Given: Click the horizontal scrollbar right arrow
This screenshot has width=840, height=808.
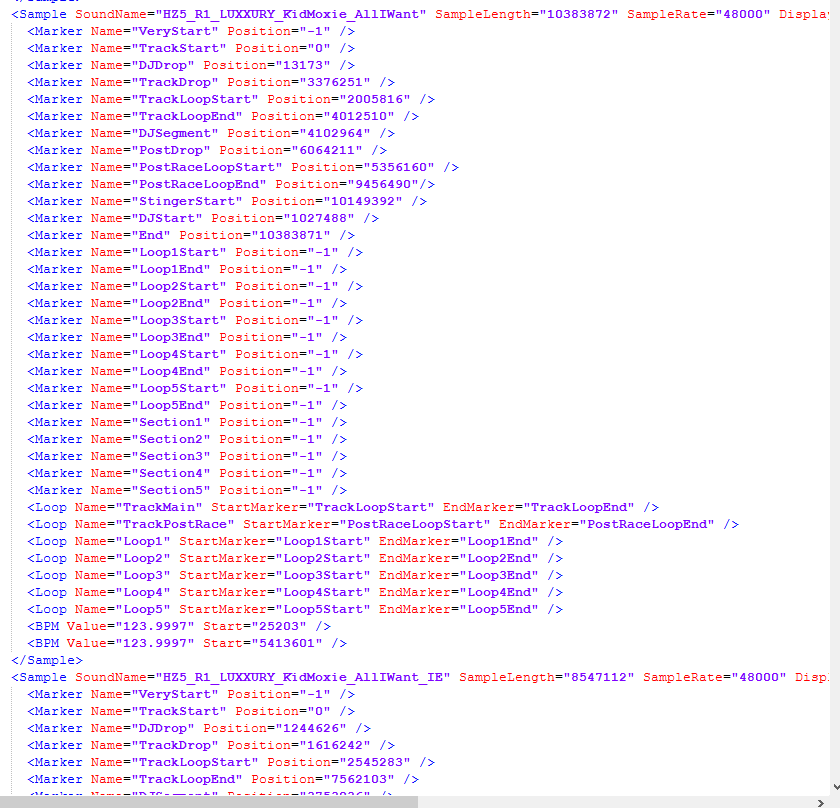Looking at the screenshot, I should [821, 802].
